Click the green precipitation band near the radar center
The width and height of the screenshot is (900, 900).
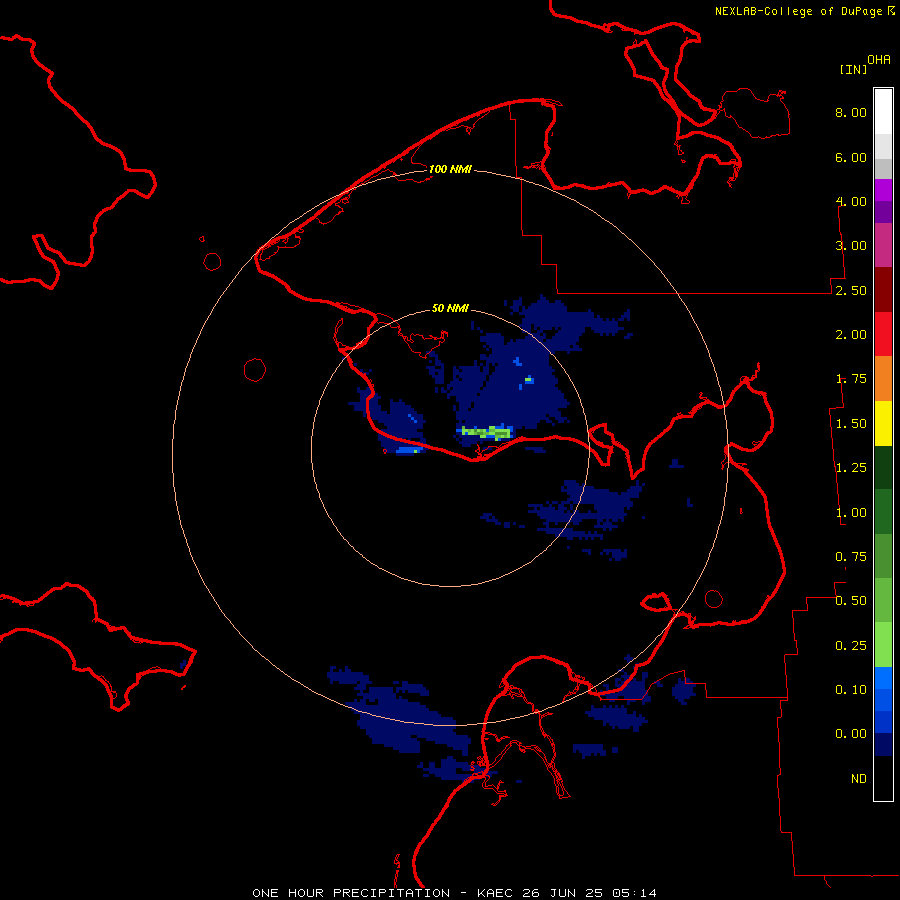click(x=487, y=432)
